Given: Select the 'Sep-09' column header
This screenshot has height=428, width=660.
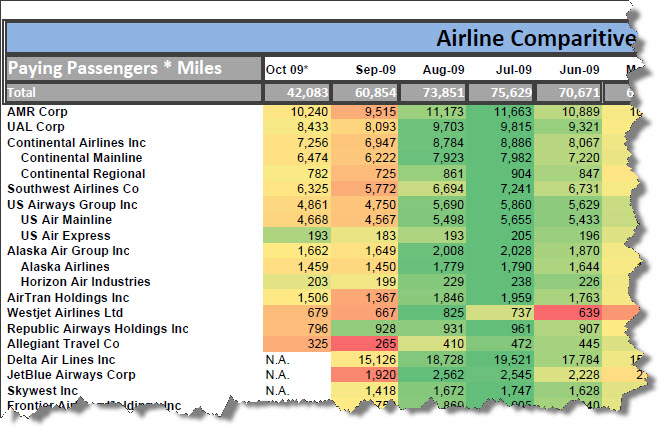Looking at the screenshot, I should [x=375, y=70].
